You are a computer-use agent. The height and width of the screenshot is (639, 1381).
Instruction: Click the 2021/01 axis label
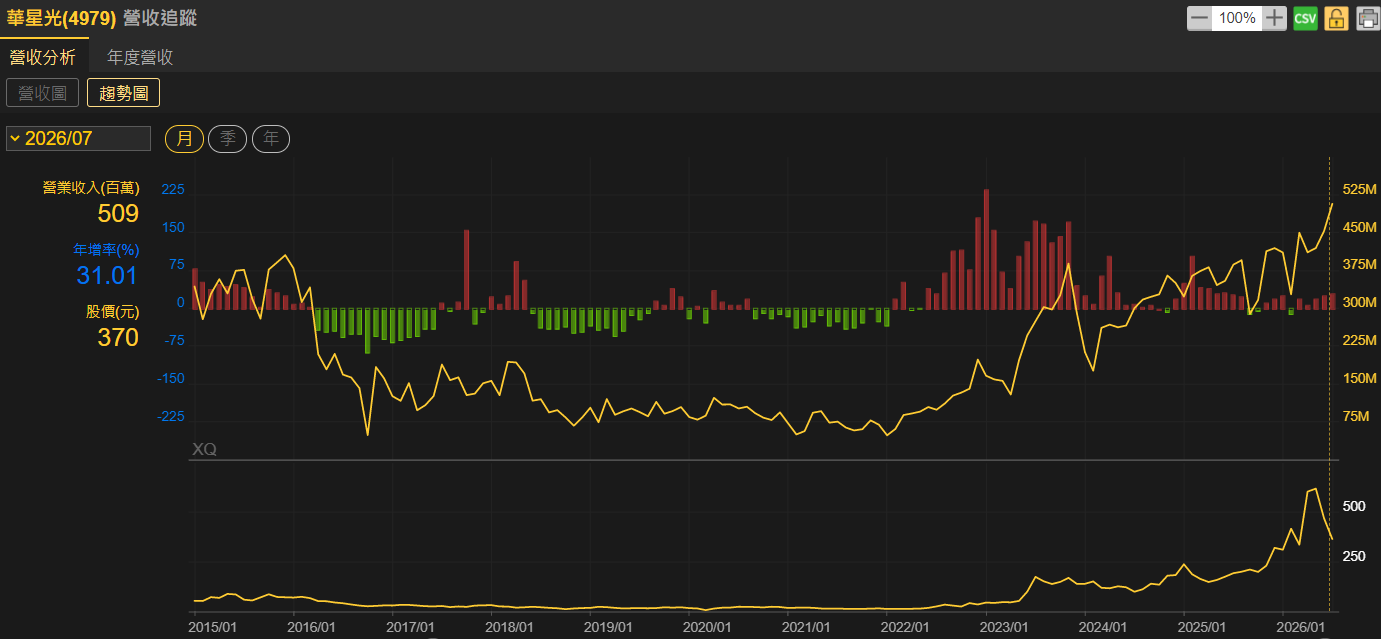(x=806, y=627)
